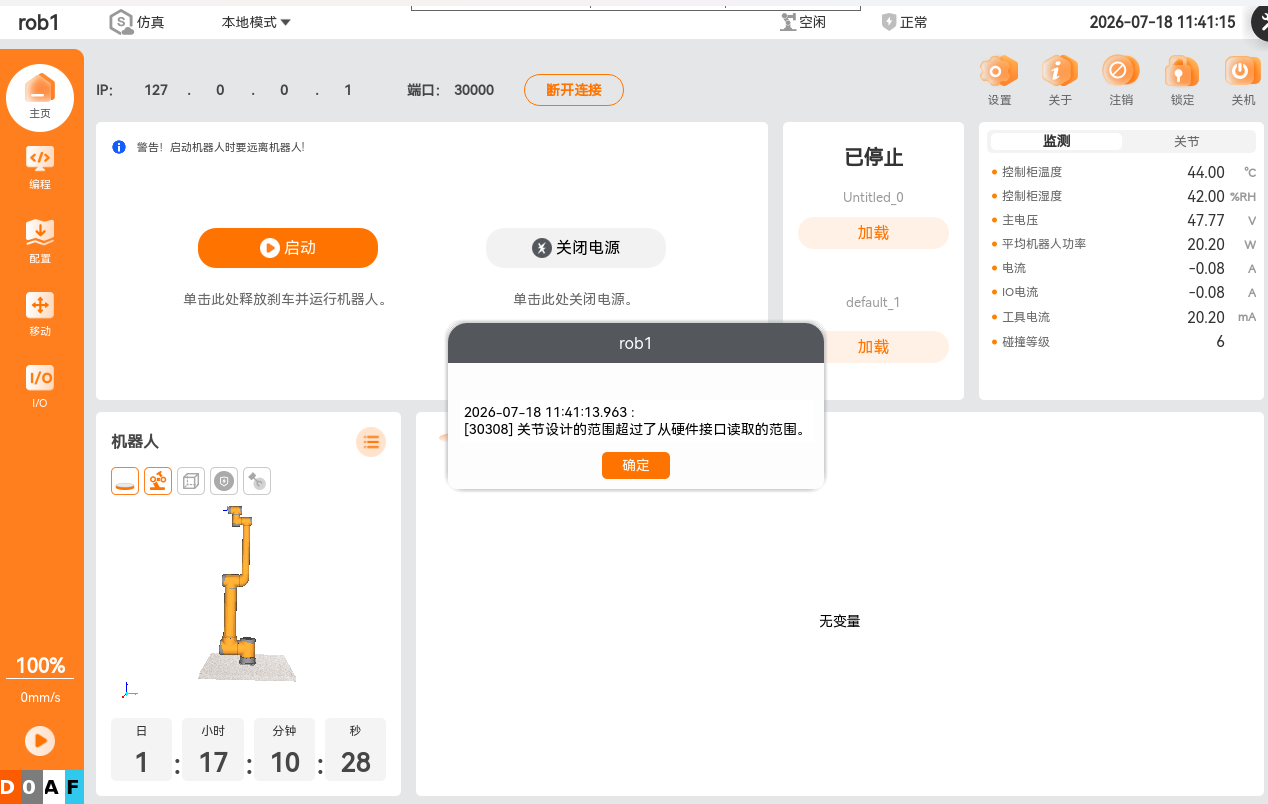Open the 主页 home page in sidebar
The height and width of the screenshot is (804, 1268).
coord(40,97)
